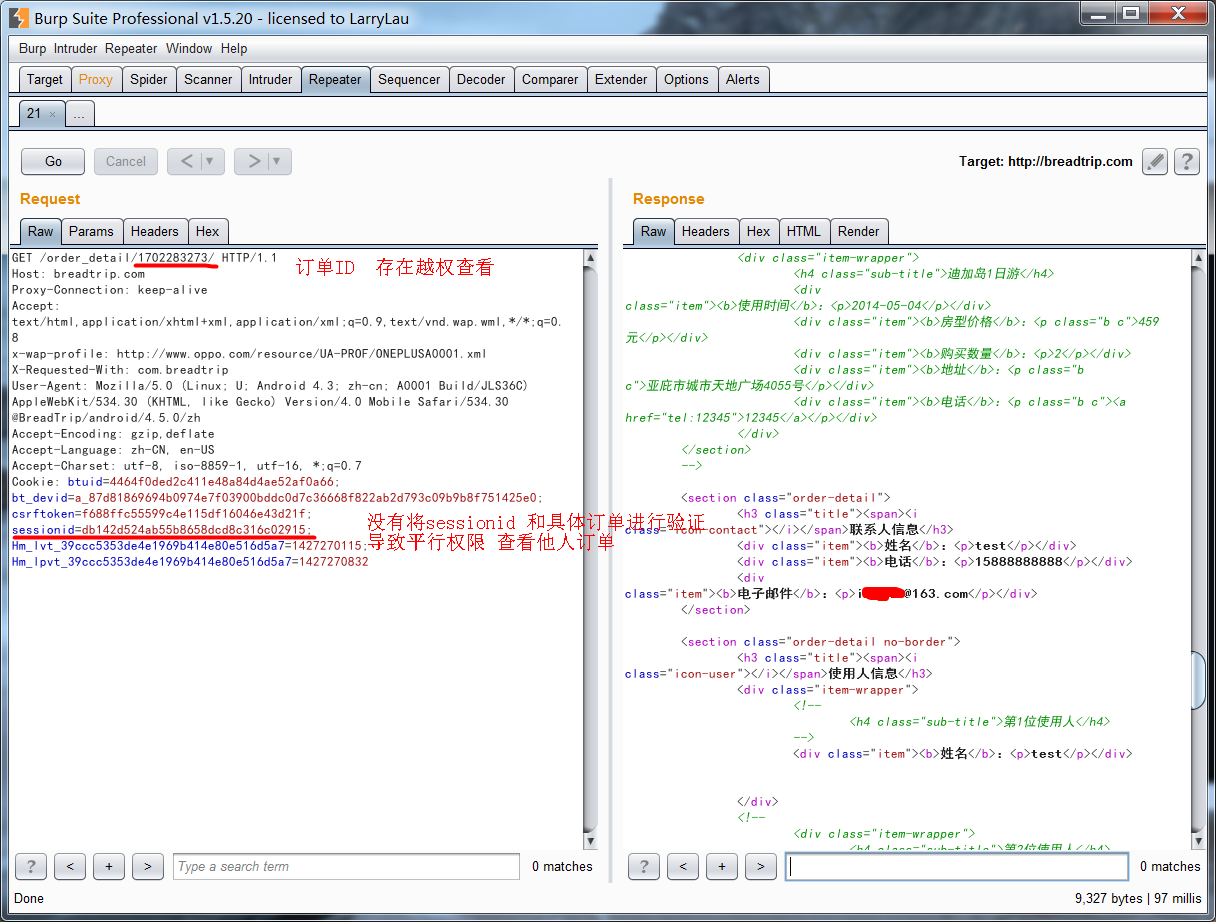Add a new repeater tab with the ellipsis tab

pos(80,114)
